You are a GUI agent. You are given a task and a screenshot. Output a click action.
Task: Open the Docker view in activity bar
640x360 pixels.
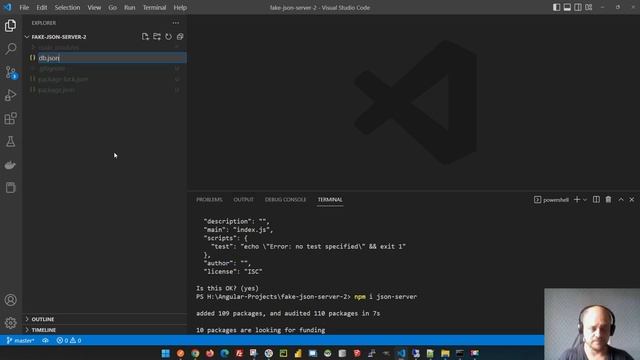click(11, 165)
